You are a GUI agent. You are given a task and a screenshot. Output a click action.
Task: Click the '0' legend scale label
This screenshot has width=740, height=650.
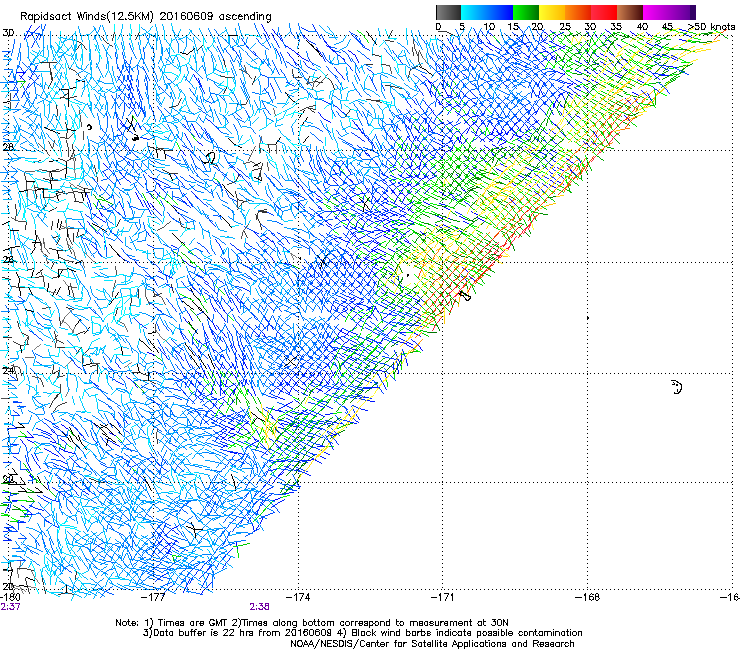(438, 26)
